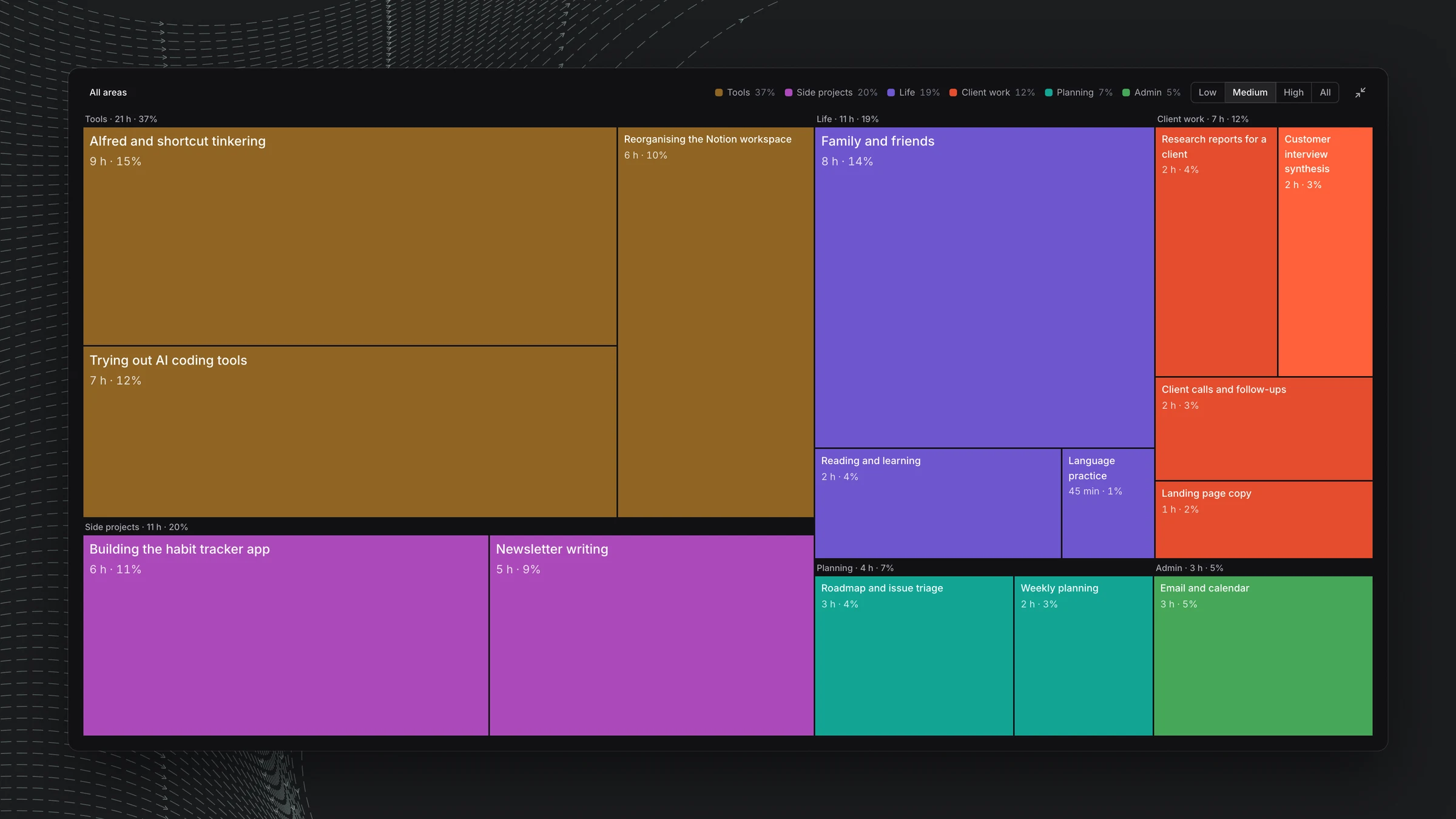Select the Client calls and follow-ups tile
This screenshot has height=819, width=1456.
pyautogui.click(x=1264, y=429)
